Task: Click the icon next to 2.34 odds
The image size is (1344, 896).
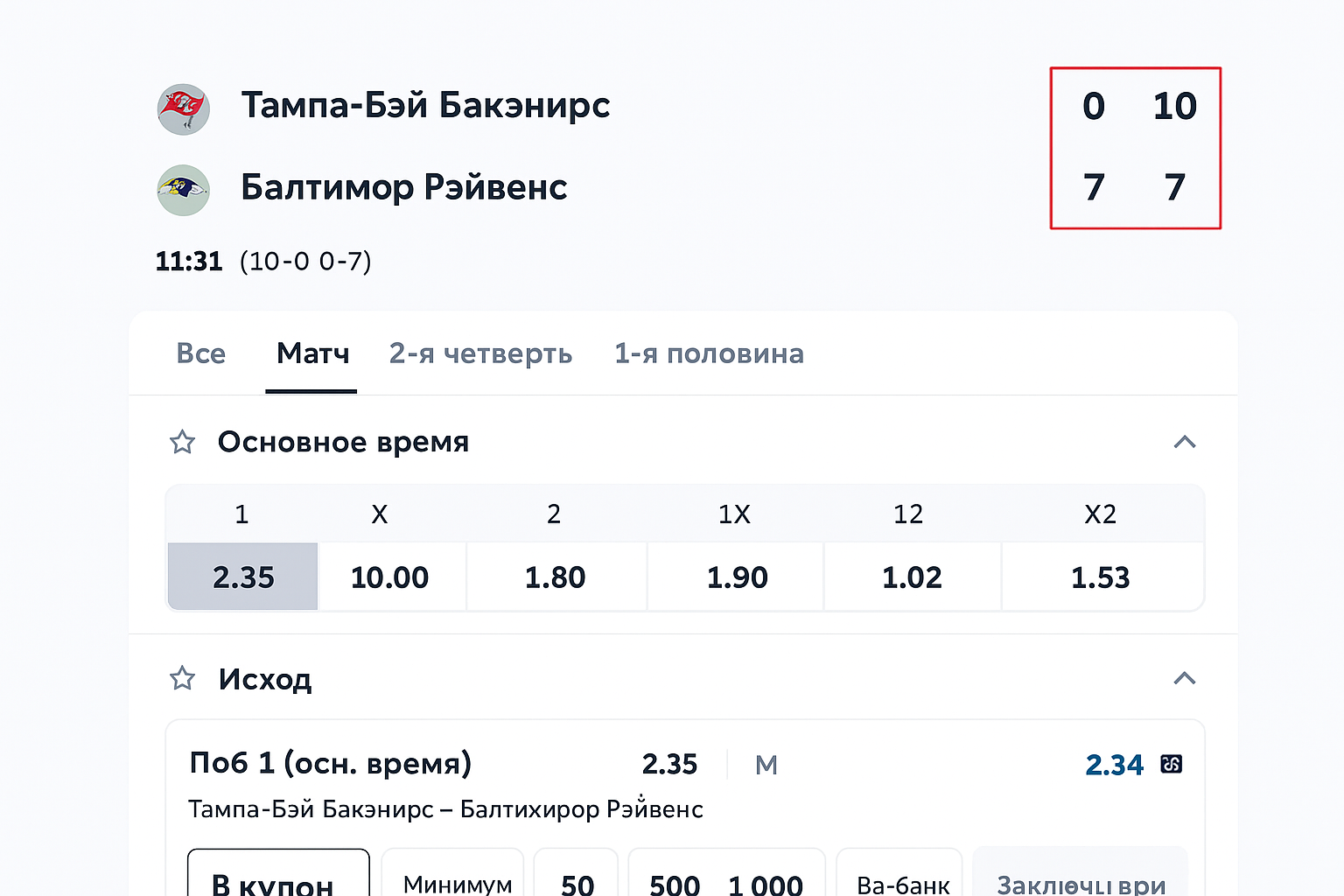Action: pyautogui.click(x=1171, y=764)
